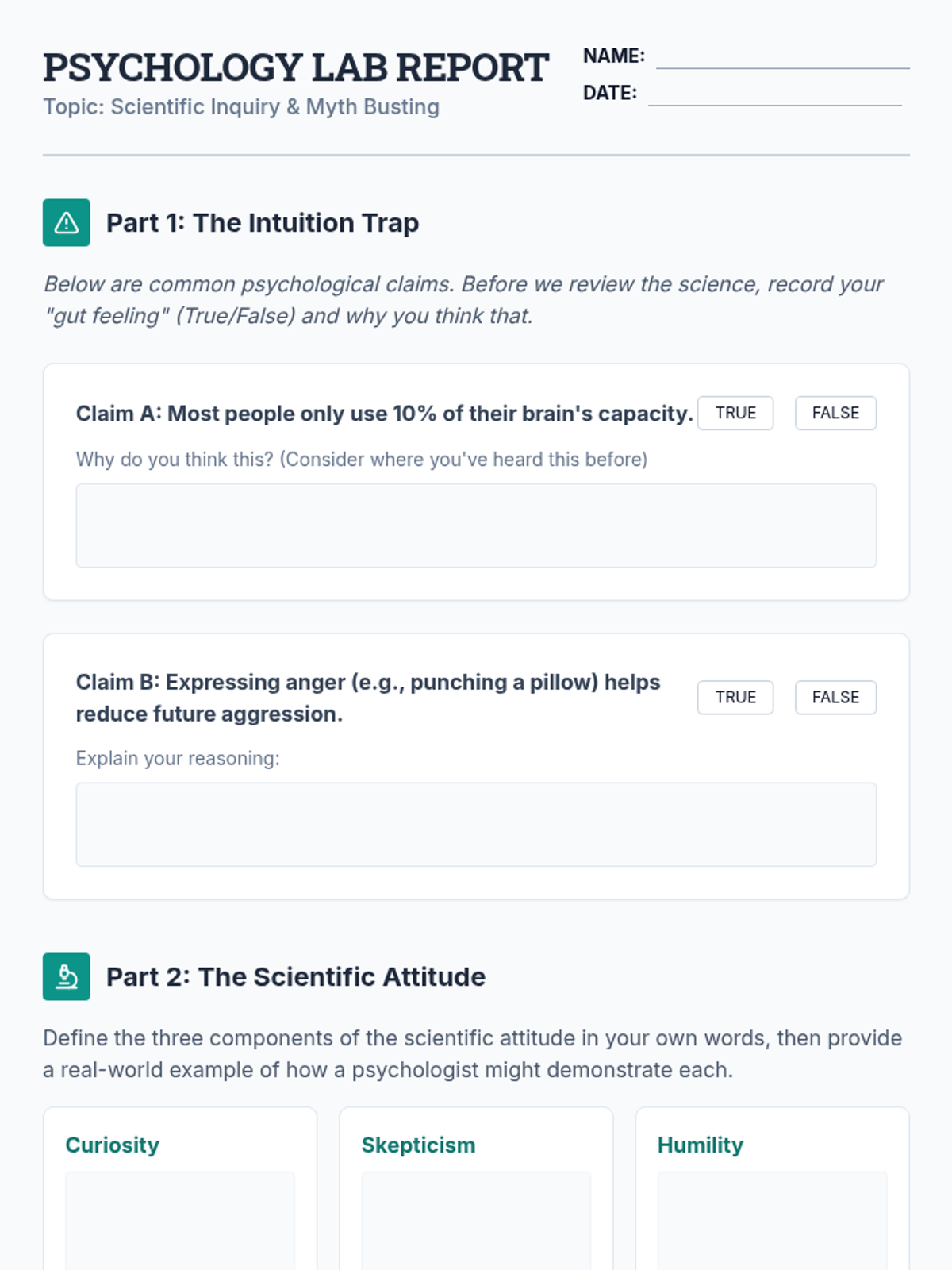Mark Claim A as FALSE
Screen dimensions: 952x1270
pyautogui.click(x=835, y=413)
